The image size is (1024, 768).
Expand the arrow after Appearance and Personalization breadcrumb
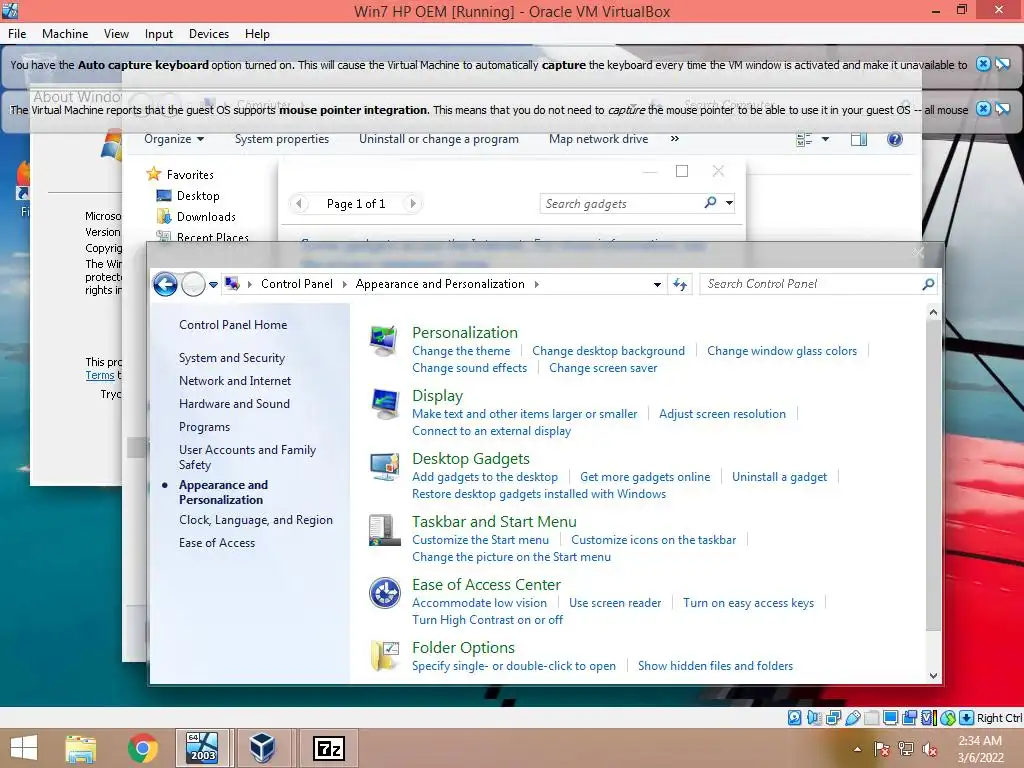537,284
